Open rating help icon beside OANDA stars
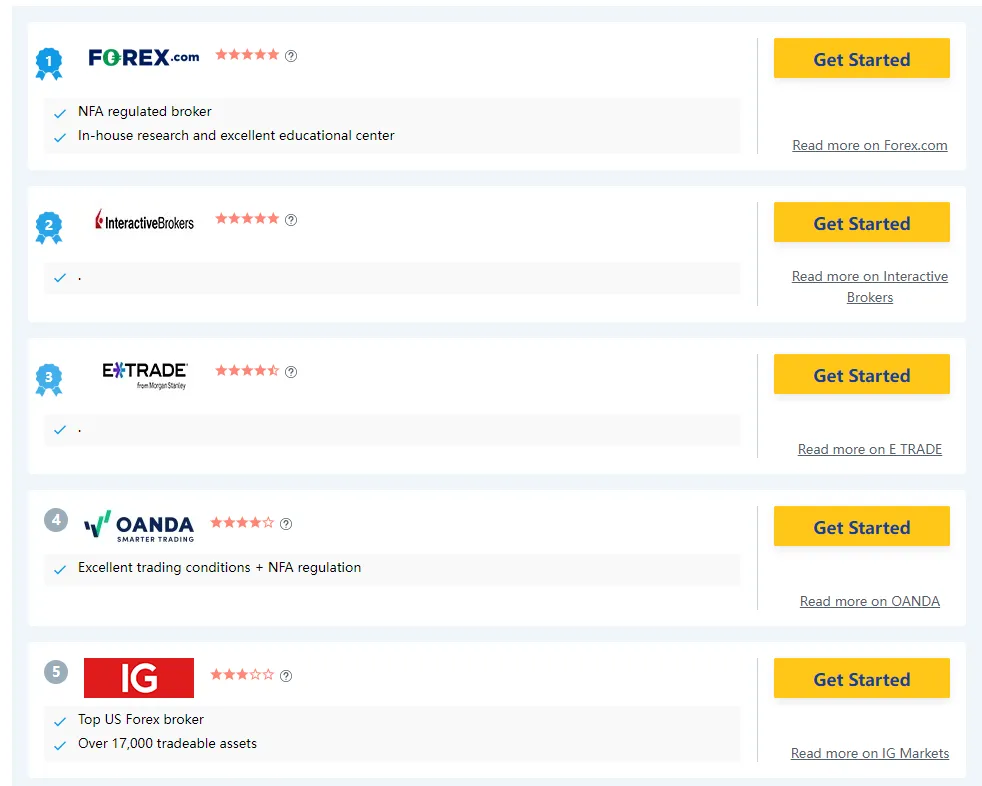The width and height of the screenshot is (982, 786). click(286, 524)
